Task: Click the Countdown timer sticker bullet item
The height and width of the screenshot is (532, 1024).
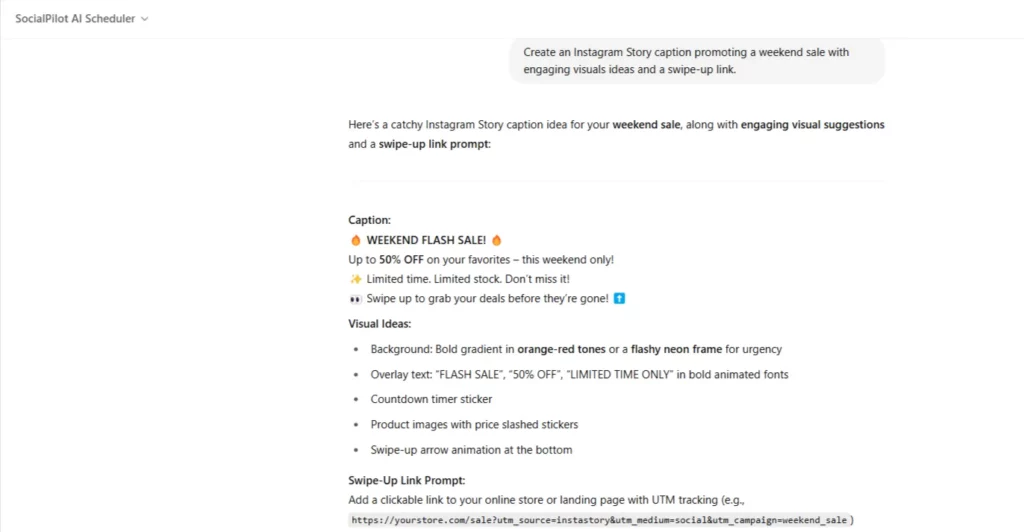Action: (431, 399)
